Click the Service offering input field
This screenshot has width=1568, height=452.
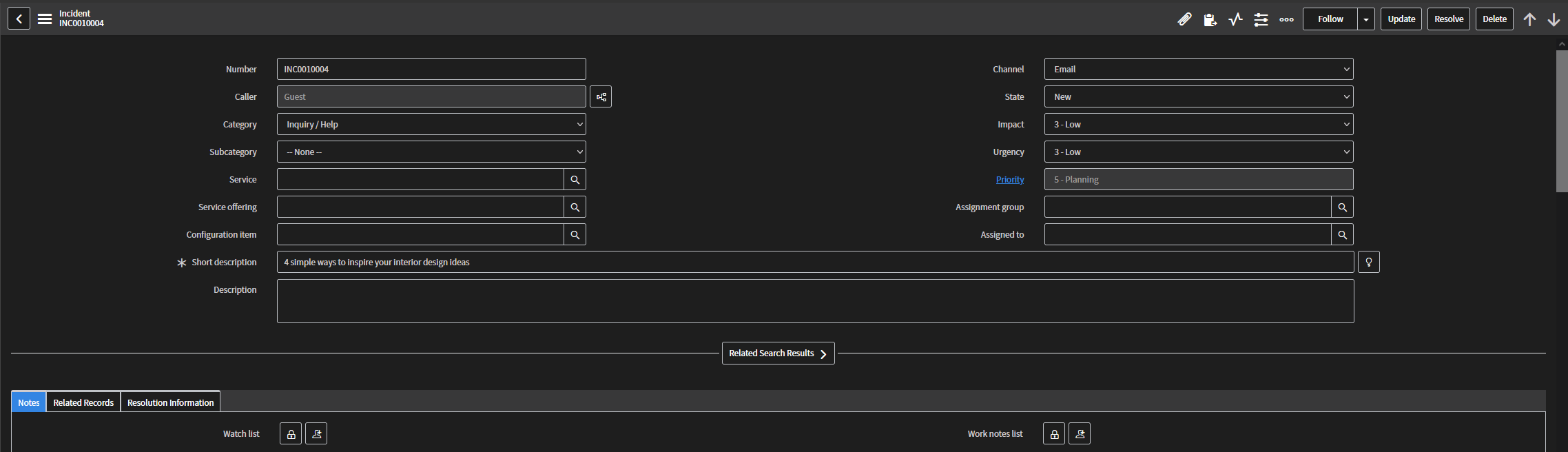click(x=420, y=207)
